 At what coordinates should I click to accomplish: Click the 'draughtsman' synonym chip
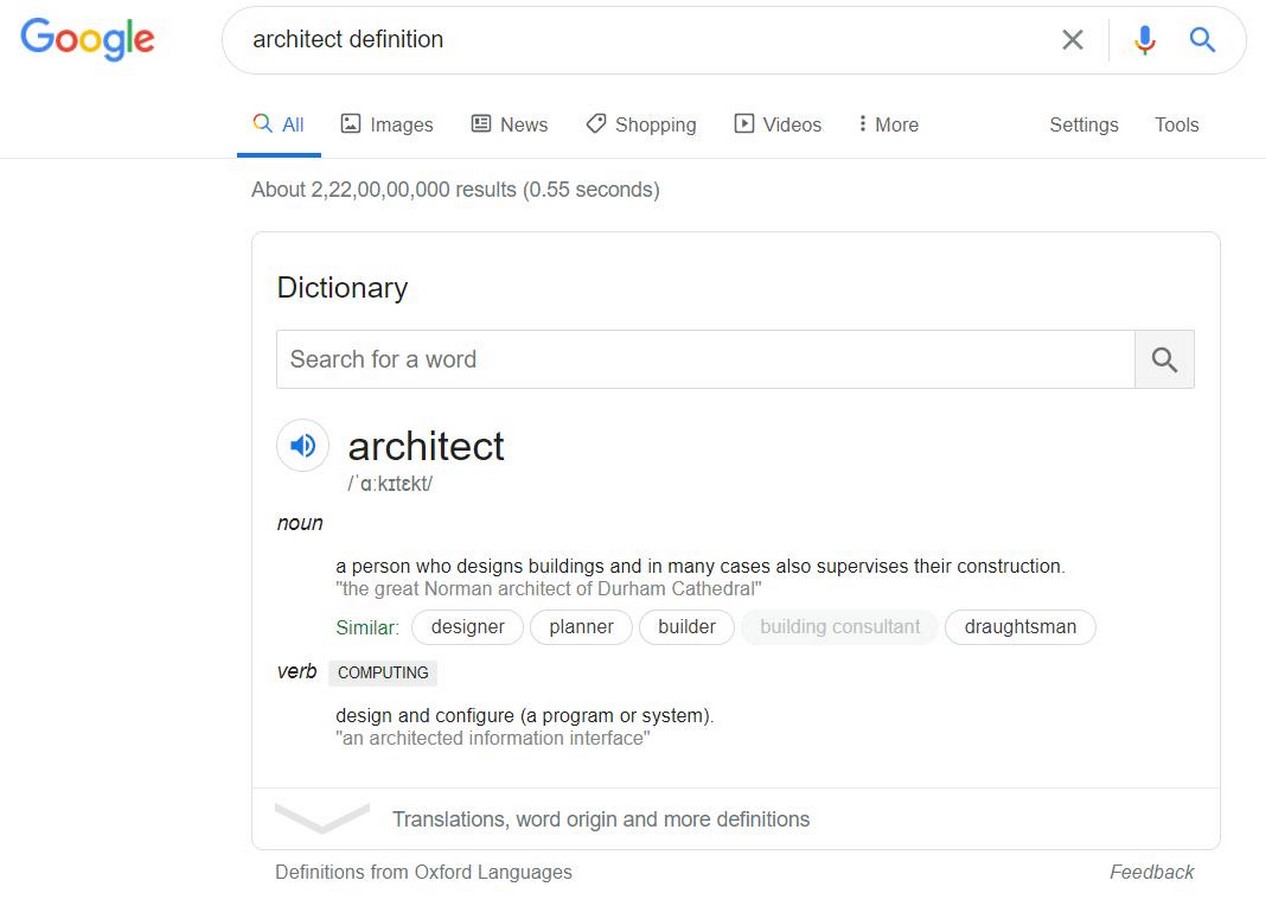(1020, 627)
